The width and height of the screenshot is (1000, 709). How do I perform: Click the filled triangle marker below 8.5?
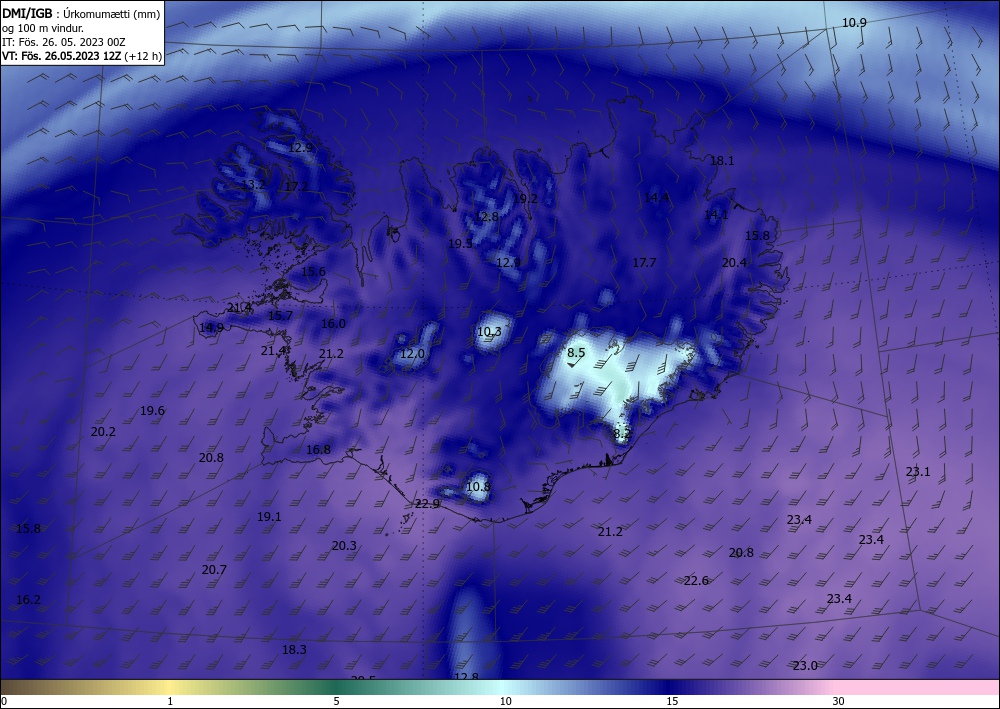(x=571, y=365)
